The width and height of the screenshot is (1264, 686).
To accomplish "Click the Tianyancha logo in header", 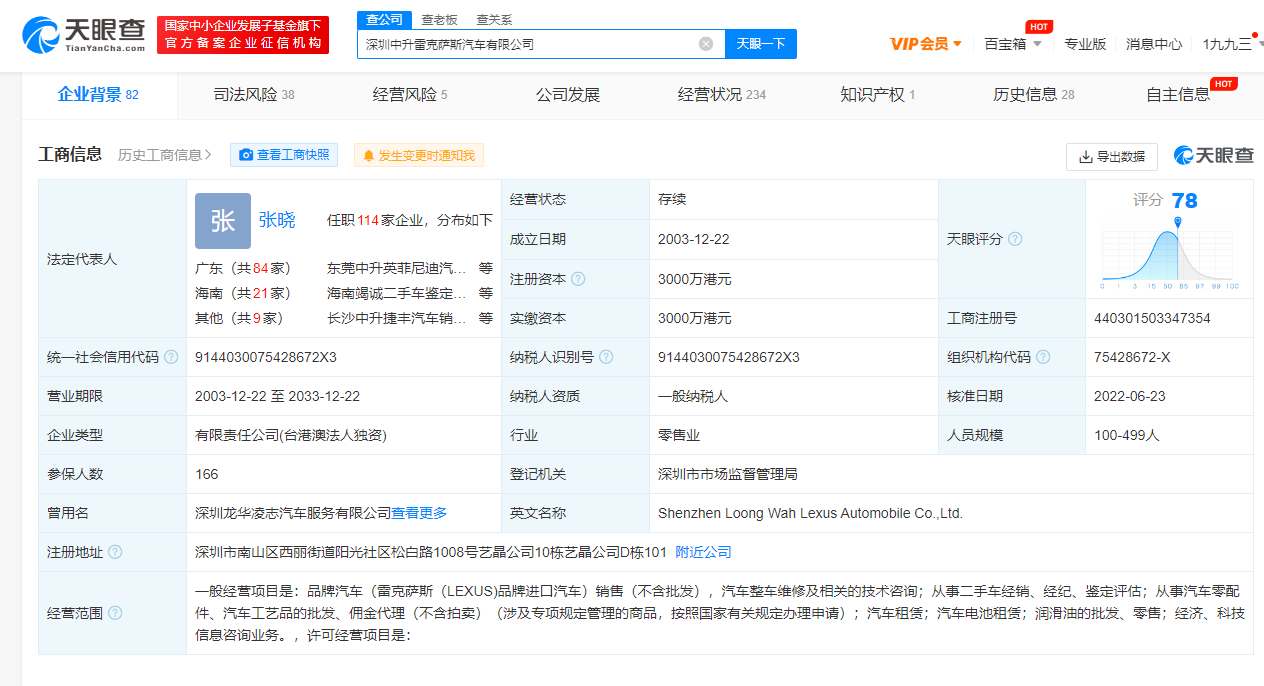I will tap(83, 34).
